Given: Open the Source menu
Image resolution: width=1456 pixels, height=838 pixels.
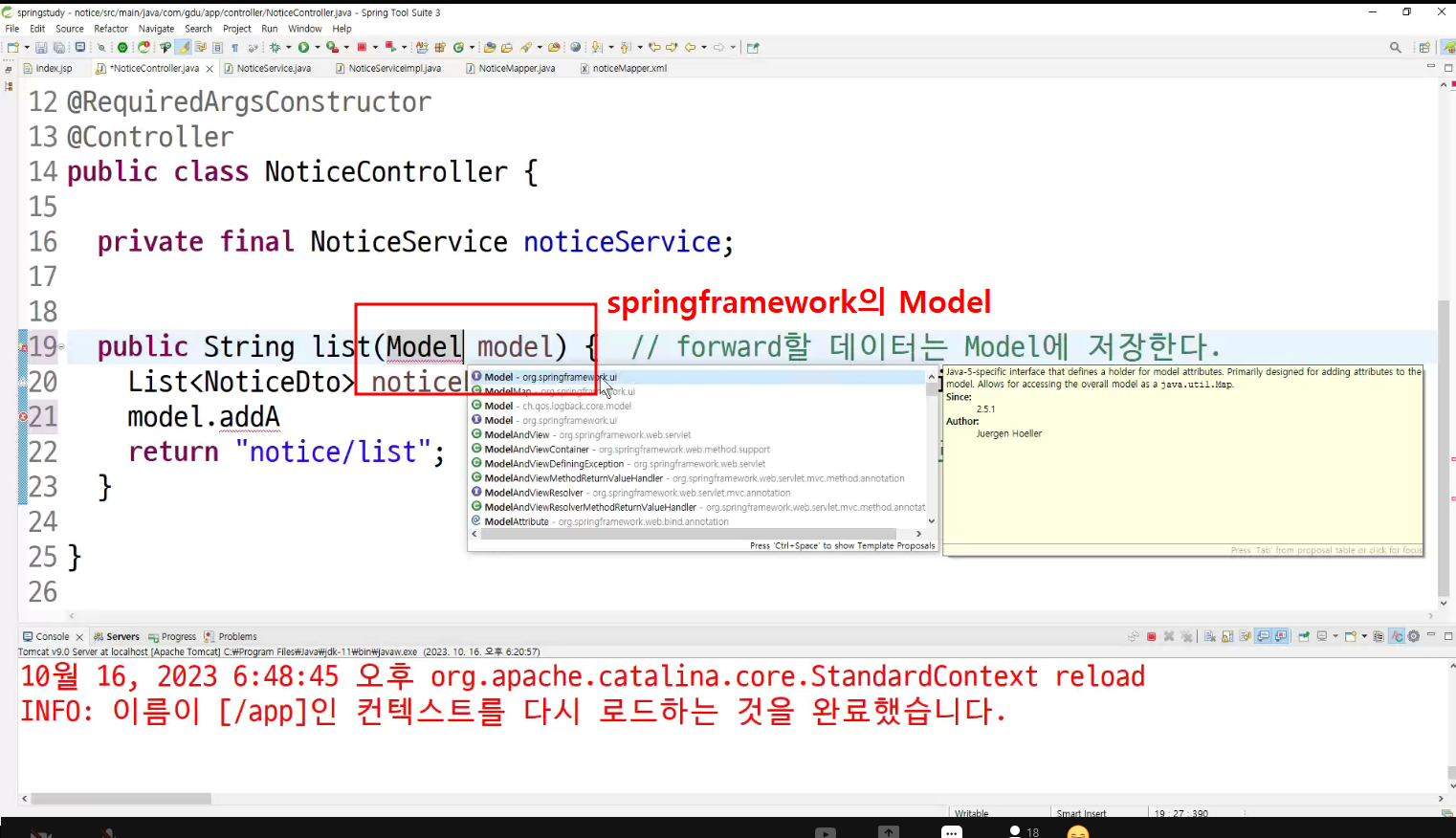Looking at the screenshot, I should click(70, 29).
